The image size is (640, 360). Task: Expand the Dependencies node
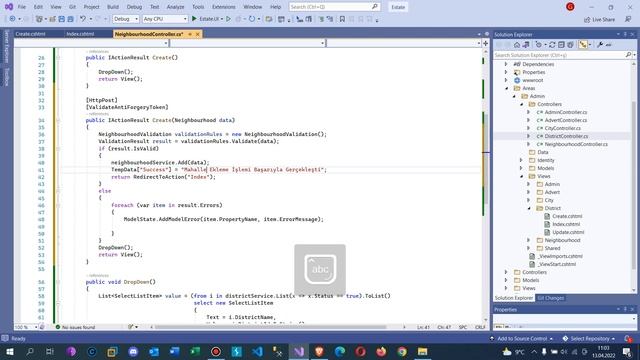tap(506, 64)
